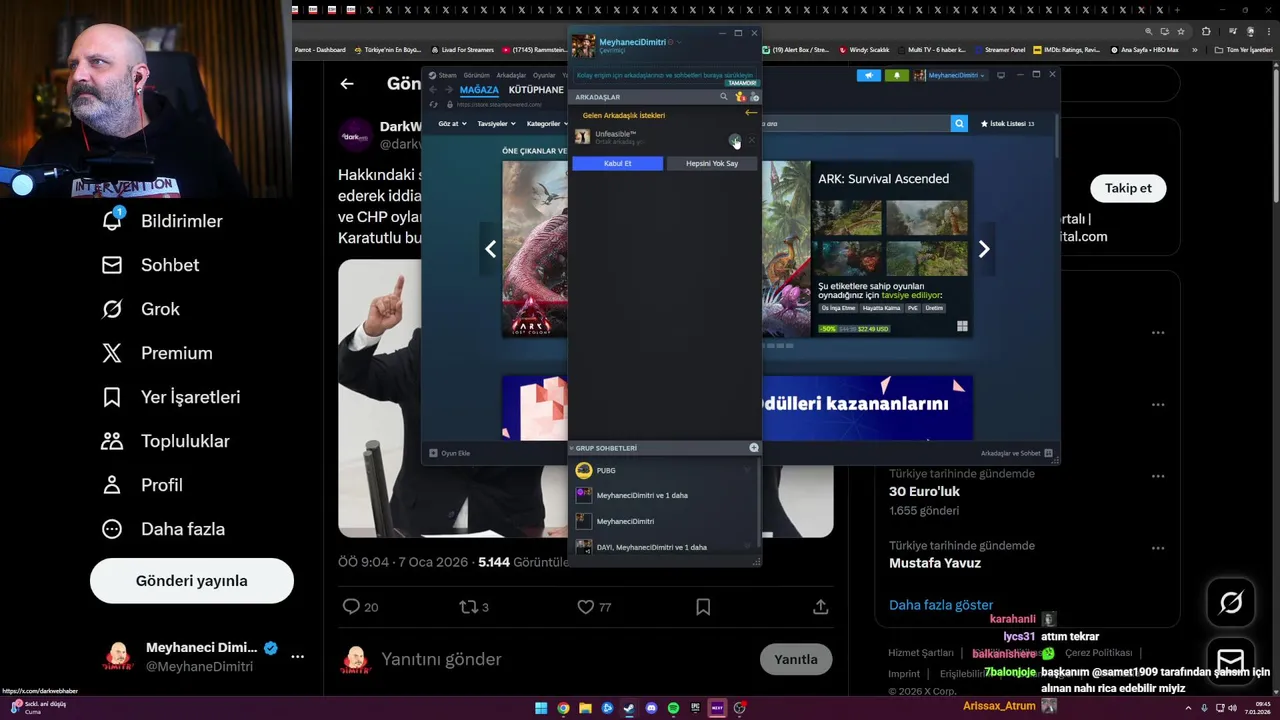Open account options next to Meyhaneci Dimitri
The height and width of the screenshot is (720, 1280).
pyautogui.click(x=297, y=657)
